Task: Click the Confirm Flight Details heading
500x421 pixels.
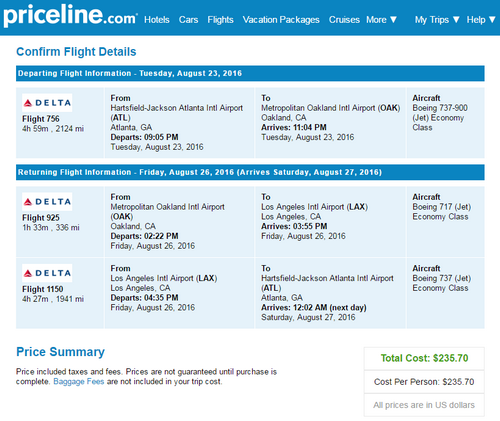Action: point(76,52)
